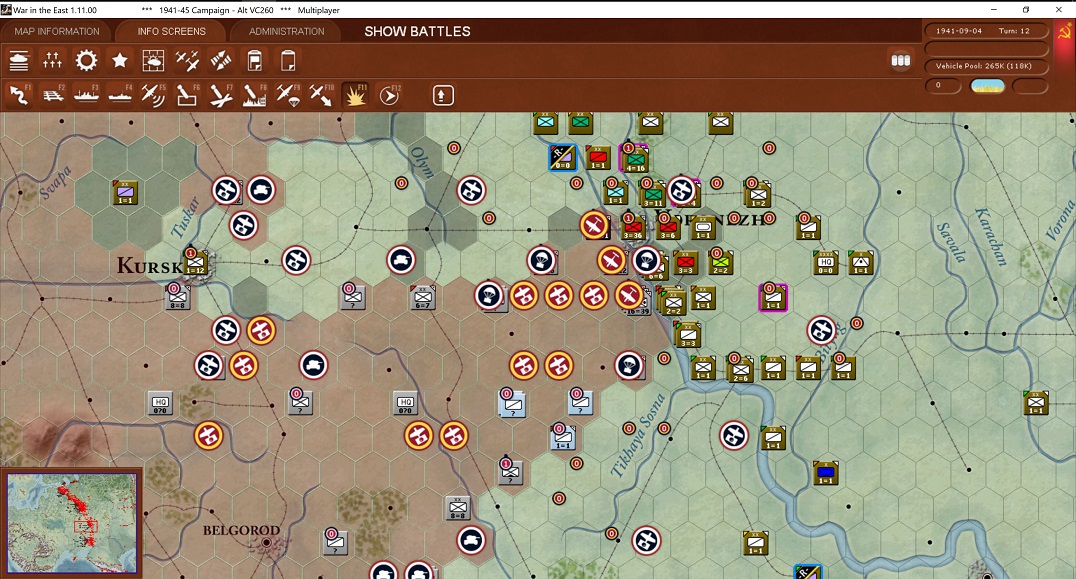Select F5 air recon mode

click(153, 96)
